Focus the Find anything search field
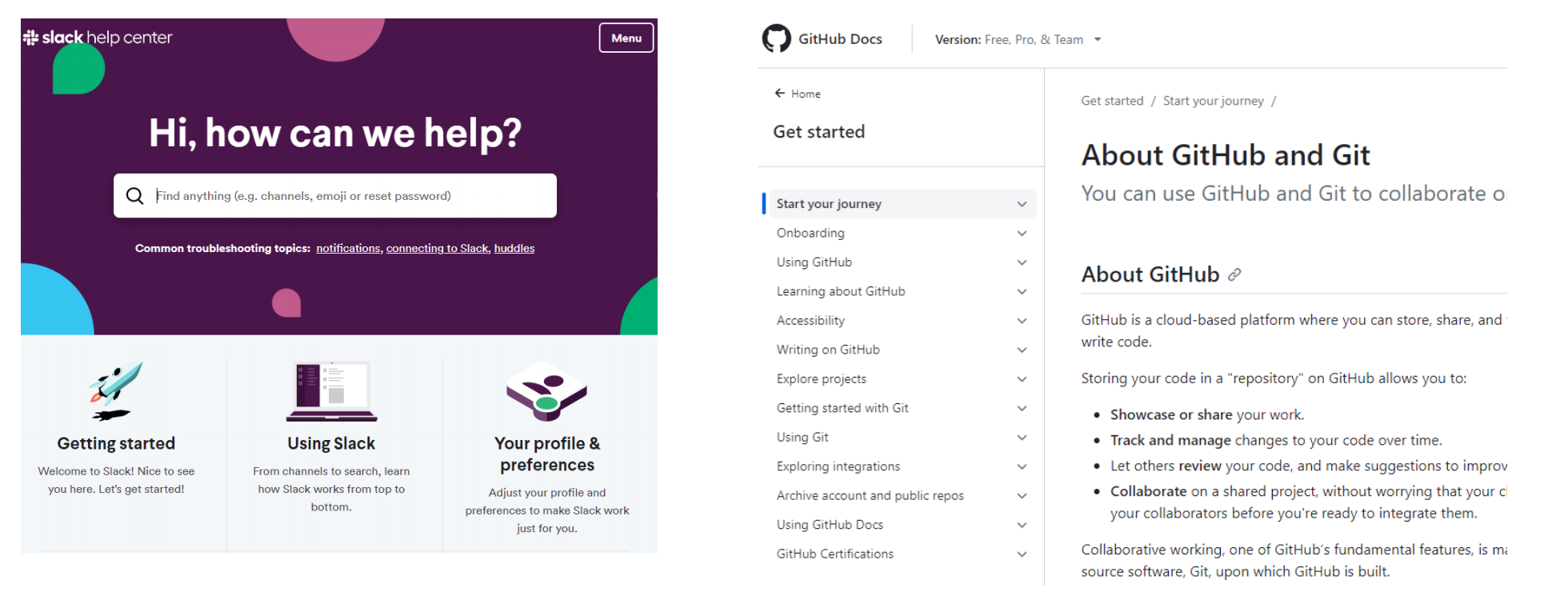The height and width of the screenshot is (600, 1568). tap(335, 196)
